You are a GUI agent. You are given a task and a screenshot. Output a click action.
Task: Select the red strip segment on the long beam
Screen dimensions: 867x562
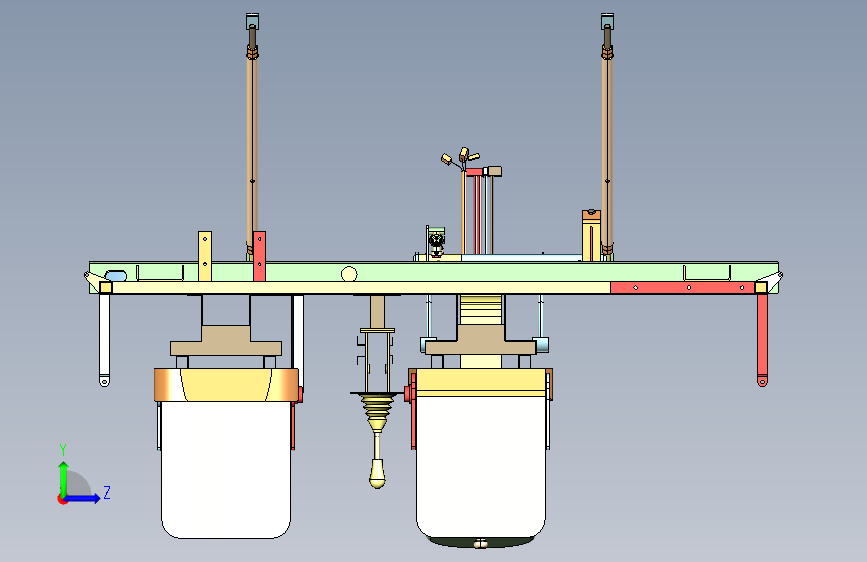tap(682, 288)
